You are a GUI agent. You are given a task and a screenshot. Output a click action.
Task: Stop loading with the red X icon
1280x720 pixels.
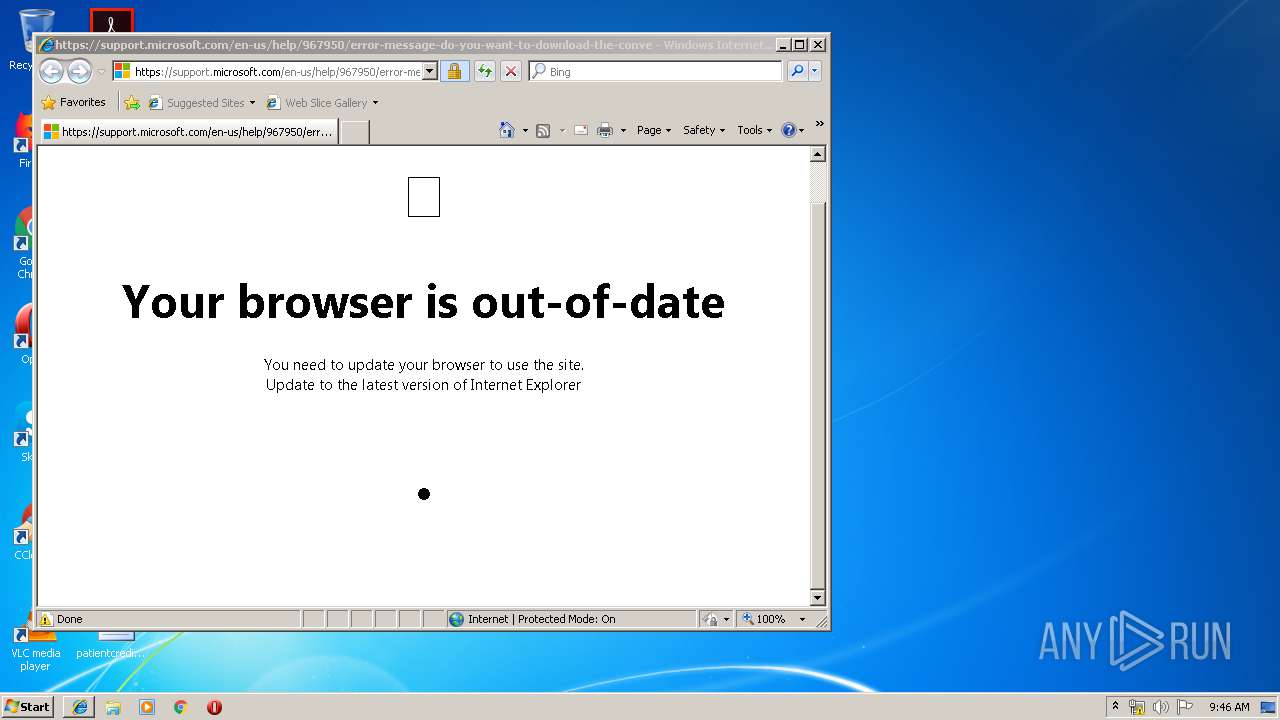tap(511, 71)
